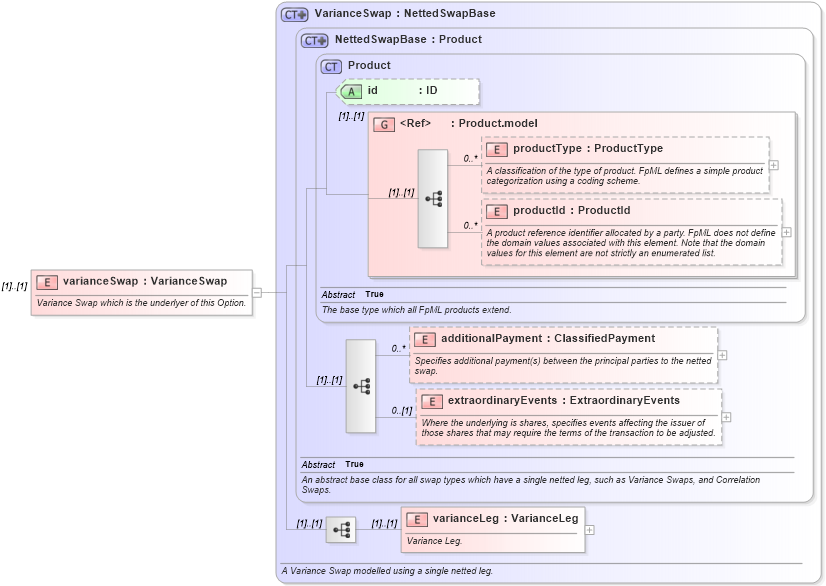Expand the additionalPayment box via its plus button
Image resolution: width=826 pixels, height=586 pixels.
(722, 355)
